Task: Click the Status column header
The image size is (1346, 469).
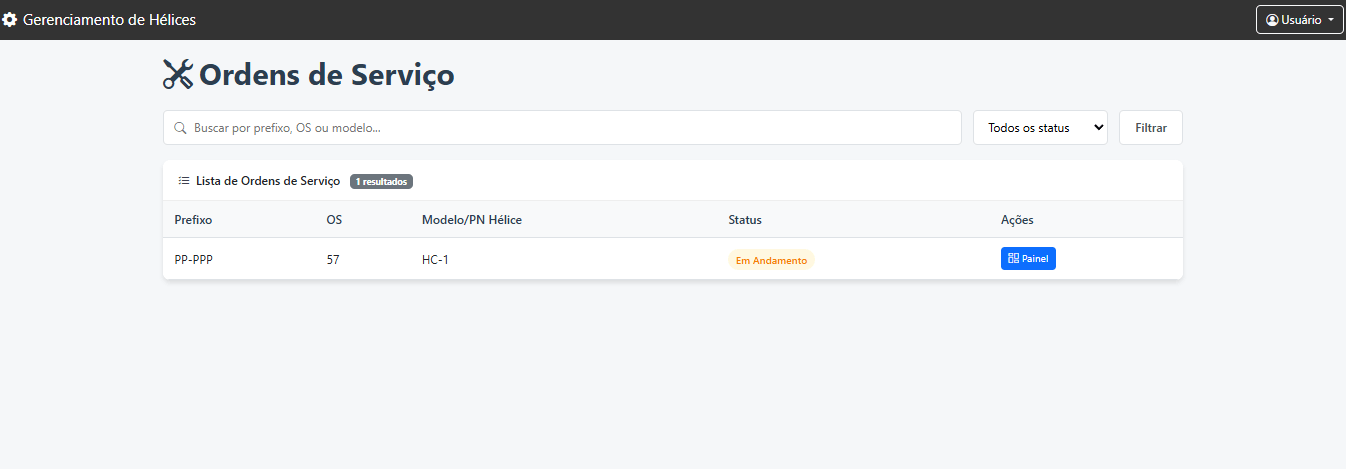Action: coord(745,219)
